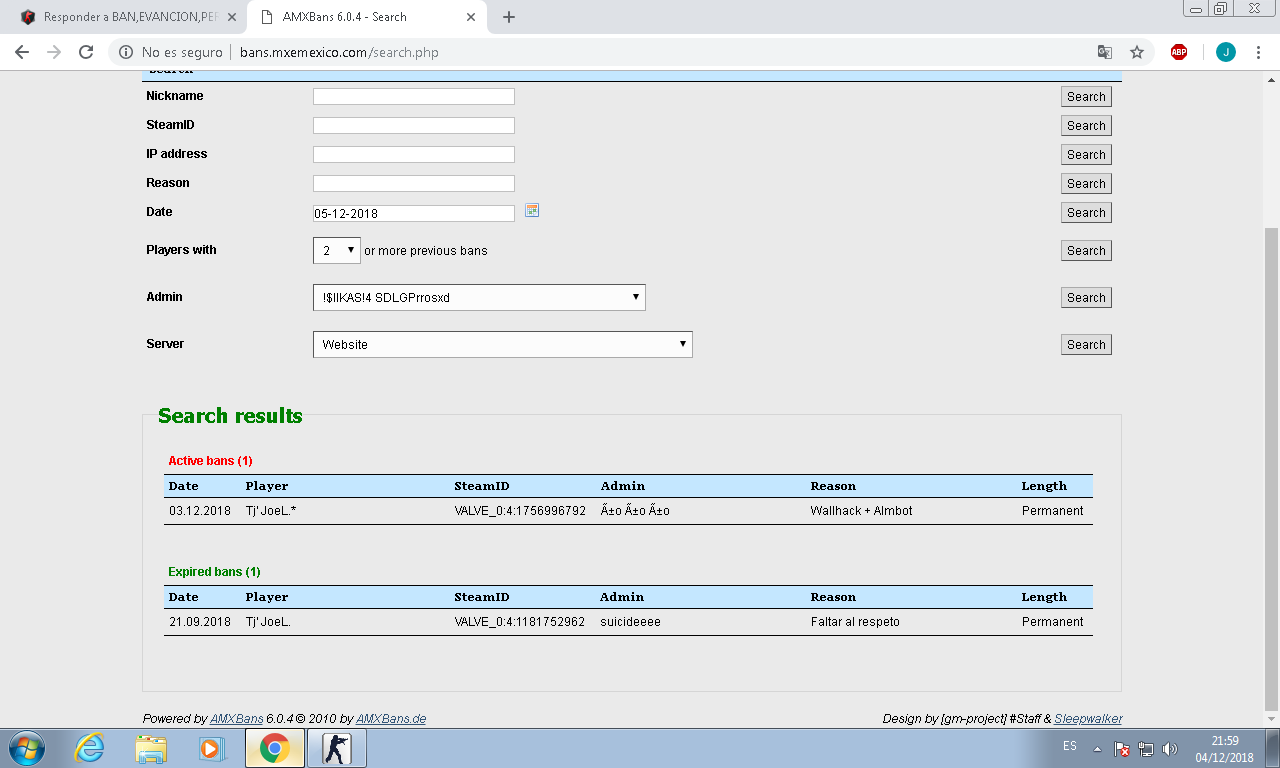Image resolution: width=1280 pixels, height=768 pixels.
Task: Go back to the previous page
Action: (22, 52)
